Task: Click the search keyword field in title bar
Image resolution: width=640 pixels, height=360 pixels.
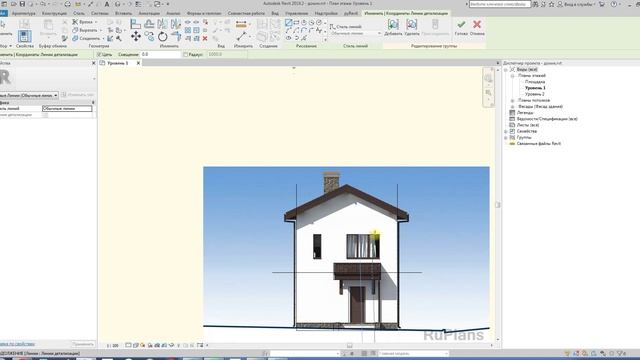Action: pyautogui.click(x=500, y=4)
